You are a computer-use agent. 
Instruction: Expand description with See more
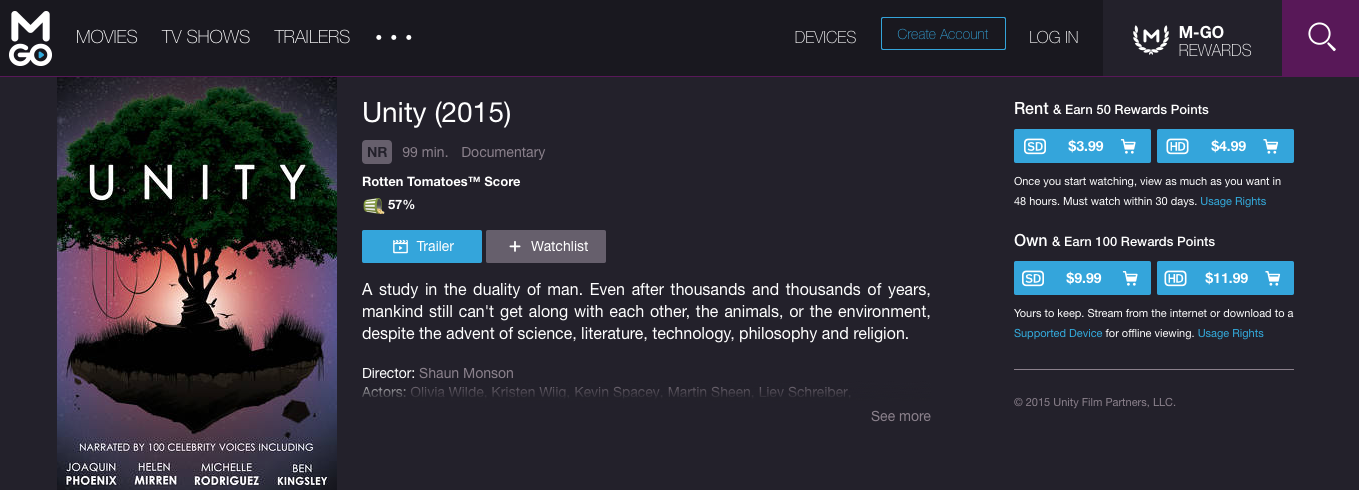coord(900,416)
